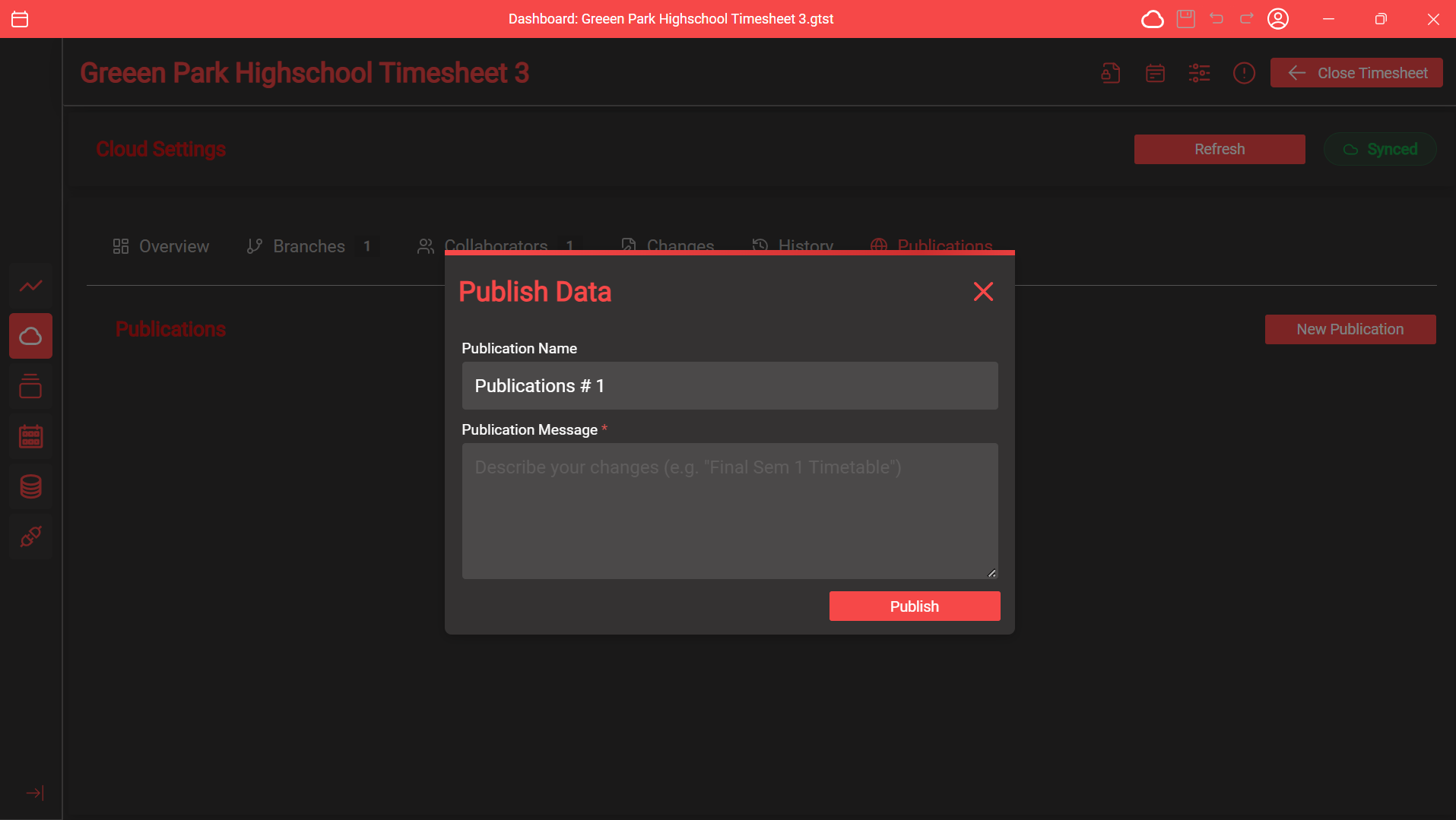Save the timesheet via the save icon
This screenshot has width=1456, height=820.
(1186, 18)
